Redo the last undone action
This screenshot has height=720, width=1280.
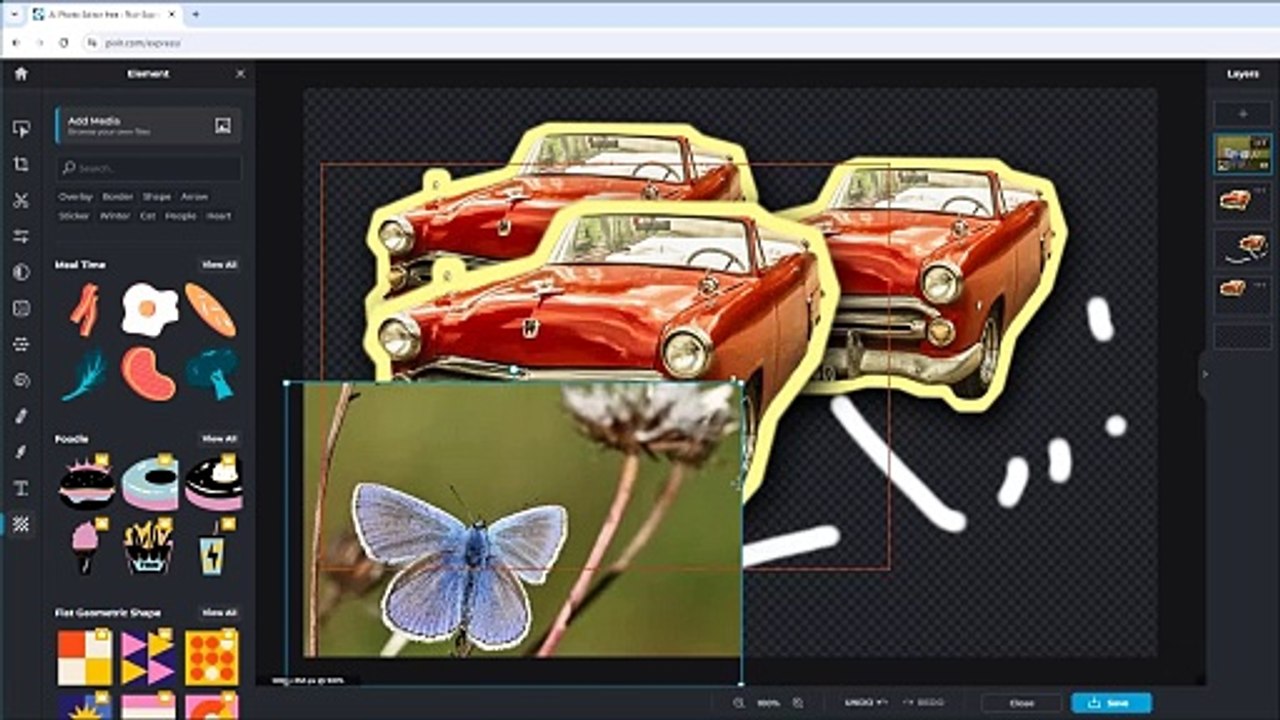925,703
